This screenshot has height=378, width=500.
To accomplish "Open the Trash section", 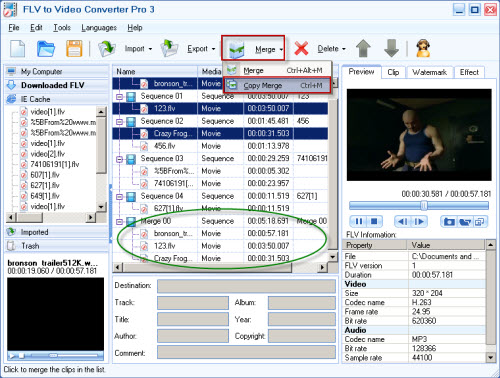I will (57, 246).
